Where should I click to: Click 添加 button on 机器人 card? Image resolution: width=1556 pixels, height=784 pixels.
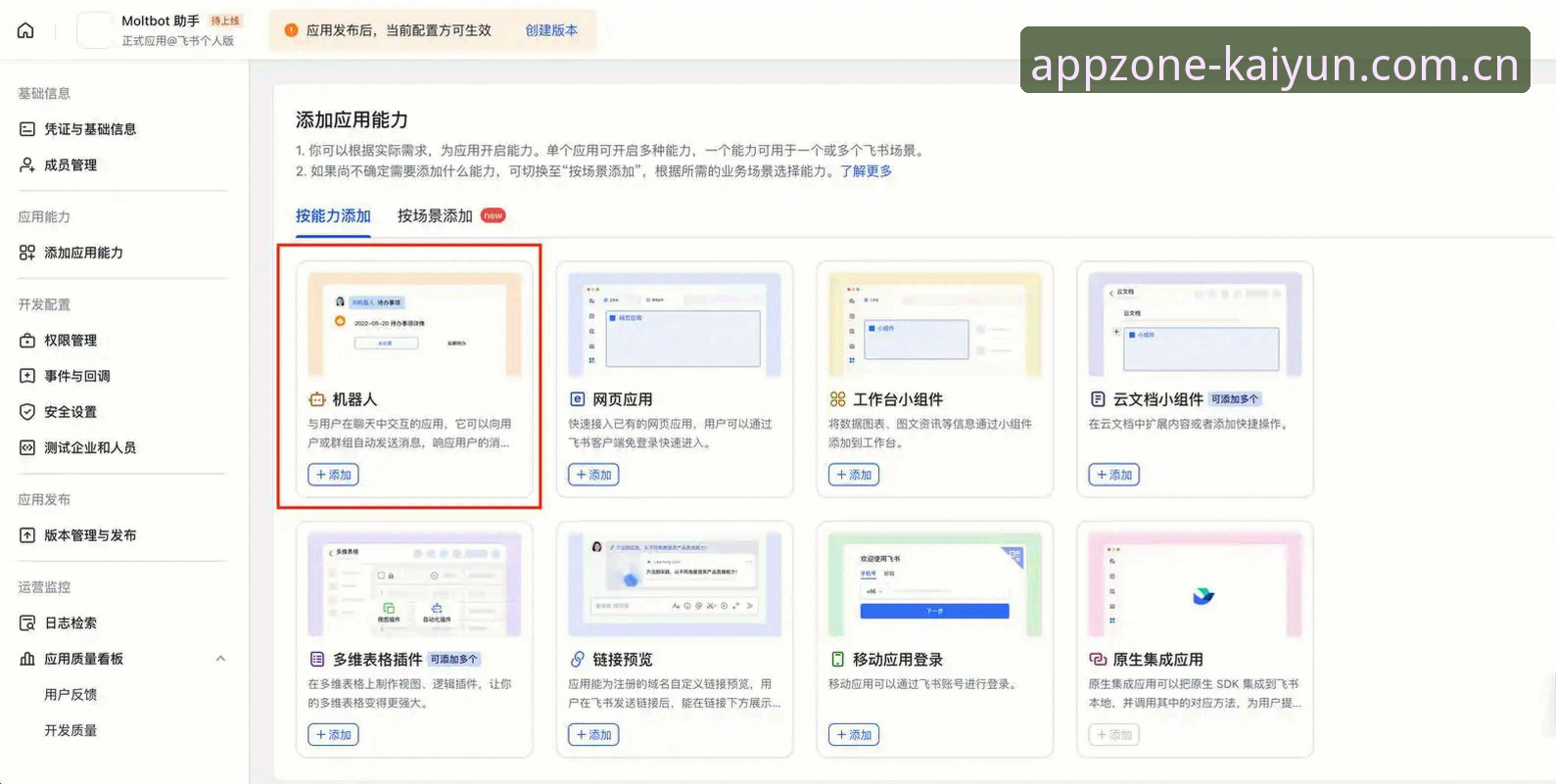(333, 475)
